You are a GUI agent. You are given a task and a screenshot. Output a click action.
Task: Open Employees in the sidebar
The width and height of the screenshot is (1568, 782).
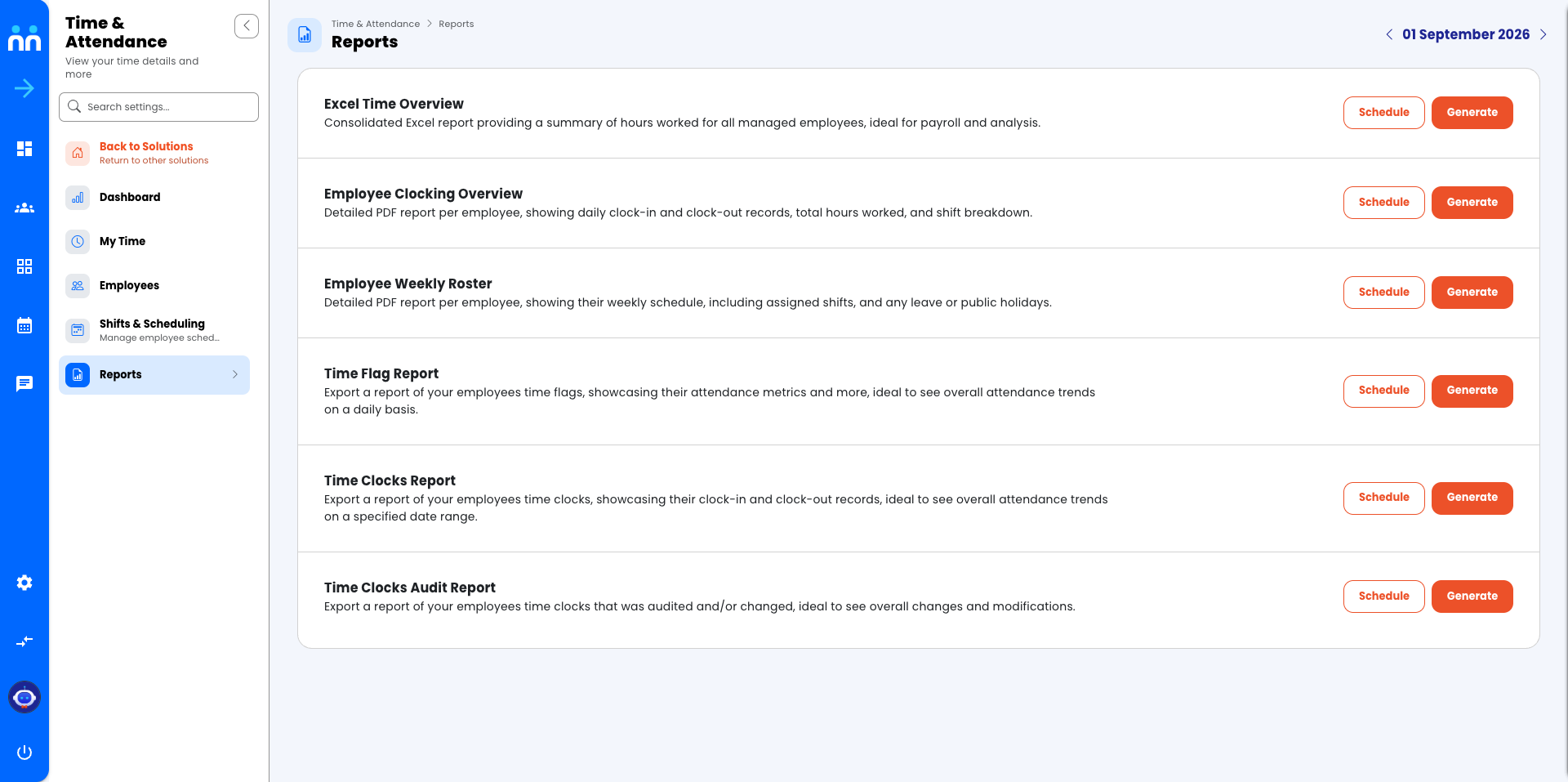pos(154,285)
